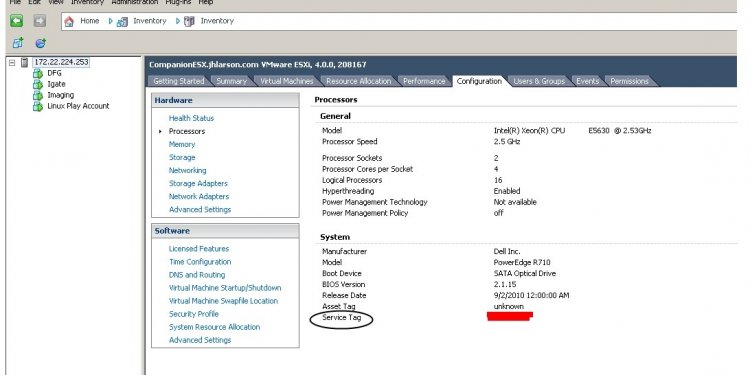Click second Inventory breadcrumb icon
The image size is (750, 375).
coord(189,21)
